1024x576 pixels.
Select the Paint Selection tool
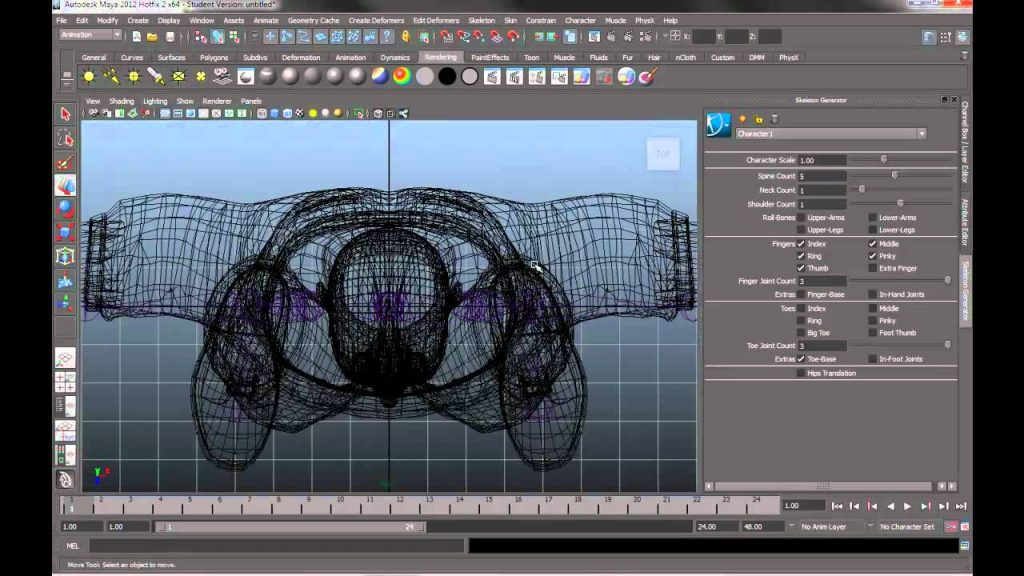click(x=65, y=163)
